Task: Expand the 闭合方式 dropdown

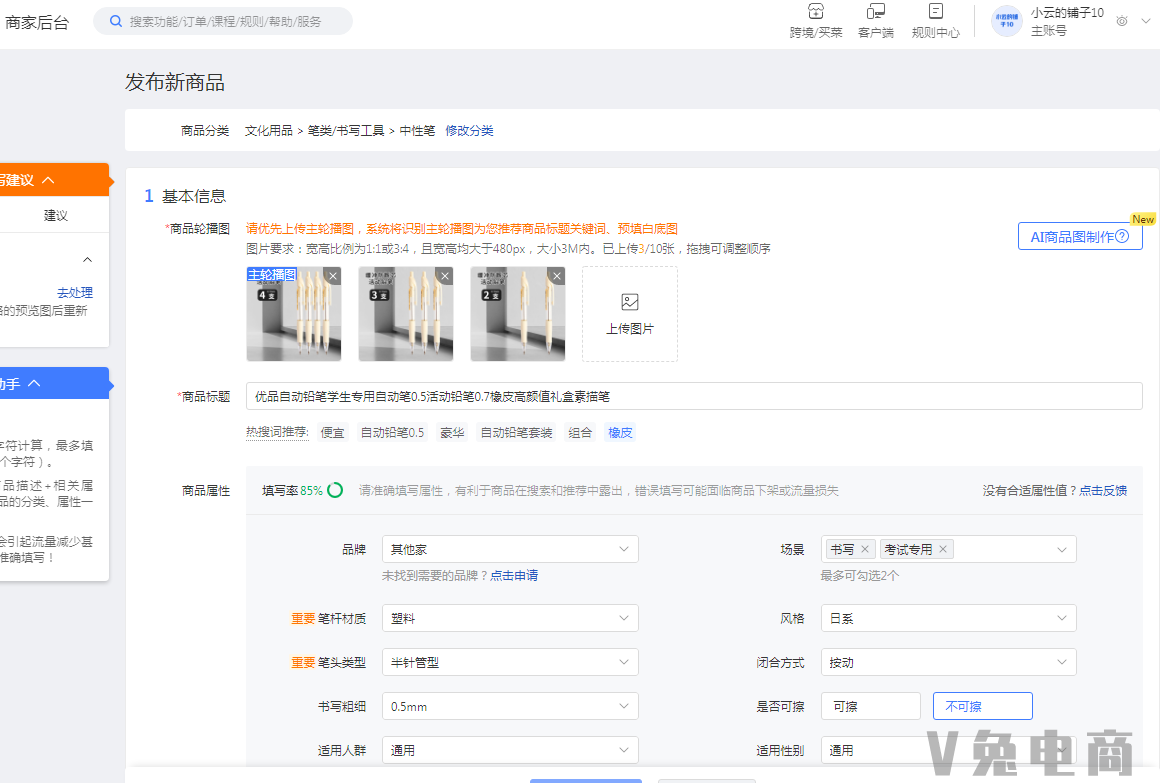Action: point(947,661)
